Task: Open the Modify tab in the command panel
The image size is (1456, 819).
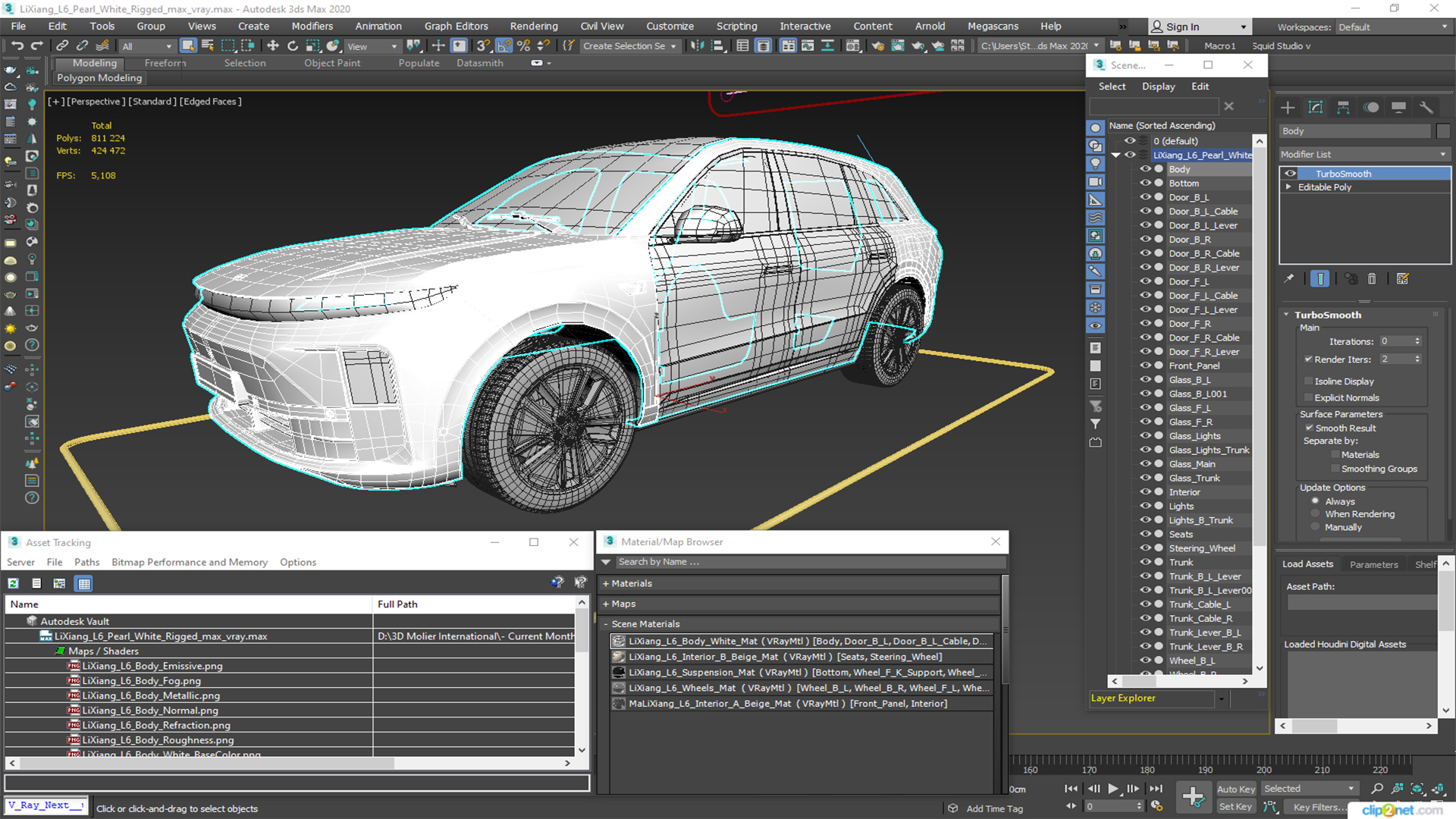Action: [x=1316, y=107]
